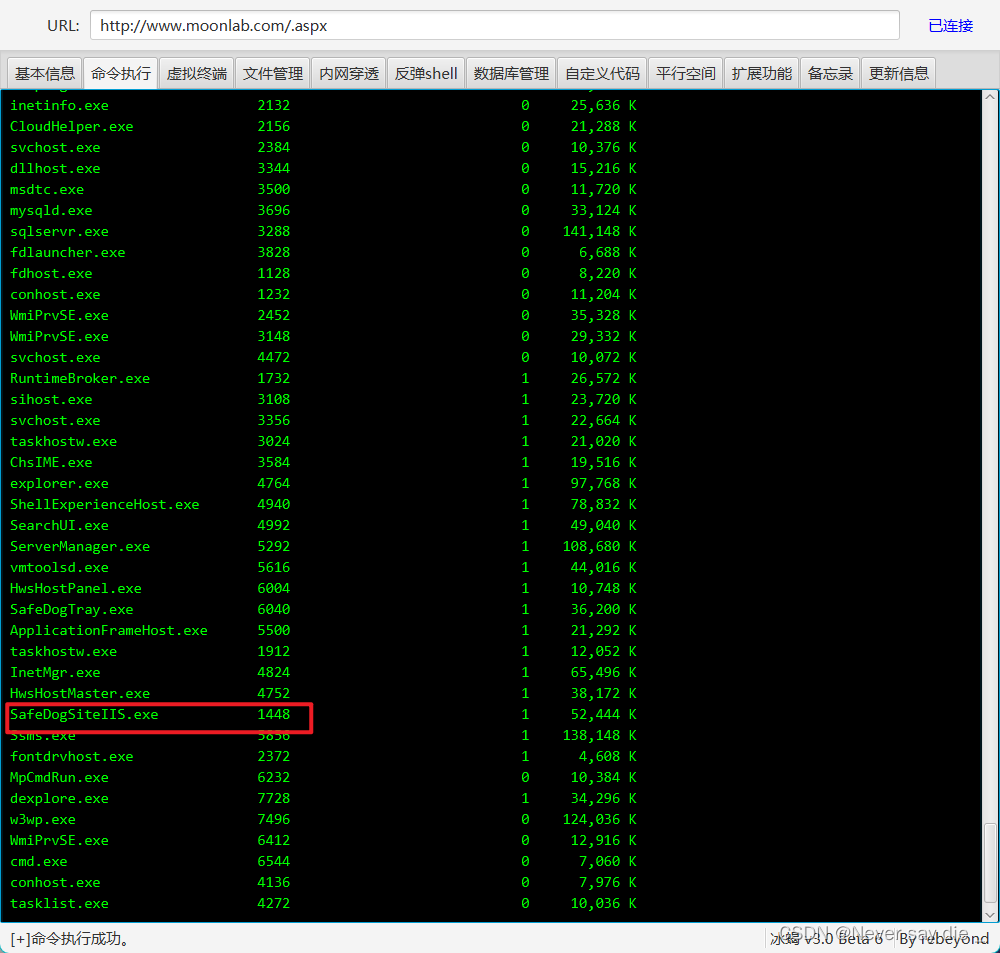
Task: Click MpCmdRun.exe process name
Action: click(59, 778)
